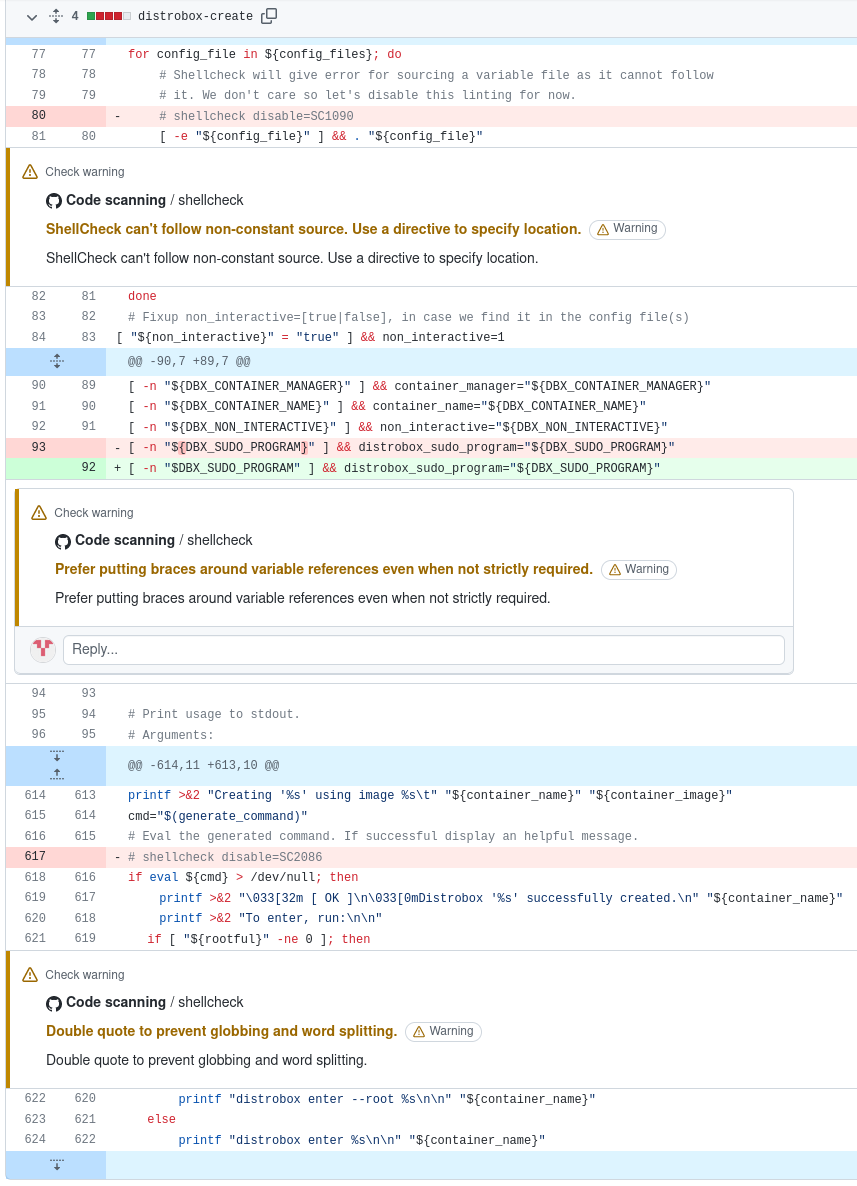This screenshot has width=857, height=1186.
Task: Click the 'if eval ${cmd} > /dev/null; then' line
Action: pyautogui.click(x=243, y=877)
